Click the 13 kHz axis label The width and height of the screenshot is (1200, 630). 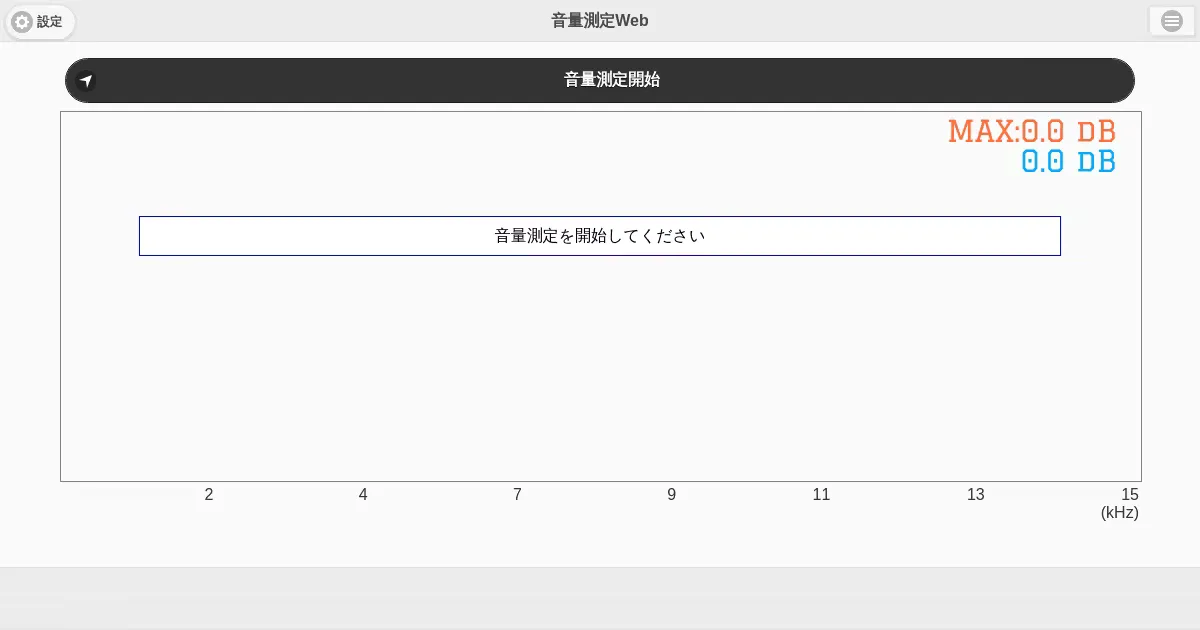click(x=975, y=495)
